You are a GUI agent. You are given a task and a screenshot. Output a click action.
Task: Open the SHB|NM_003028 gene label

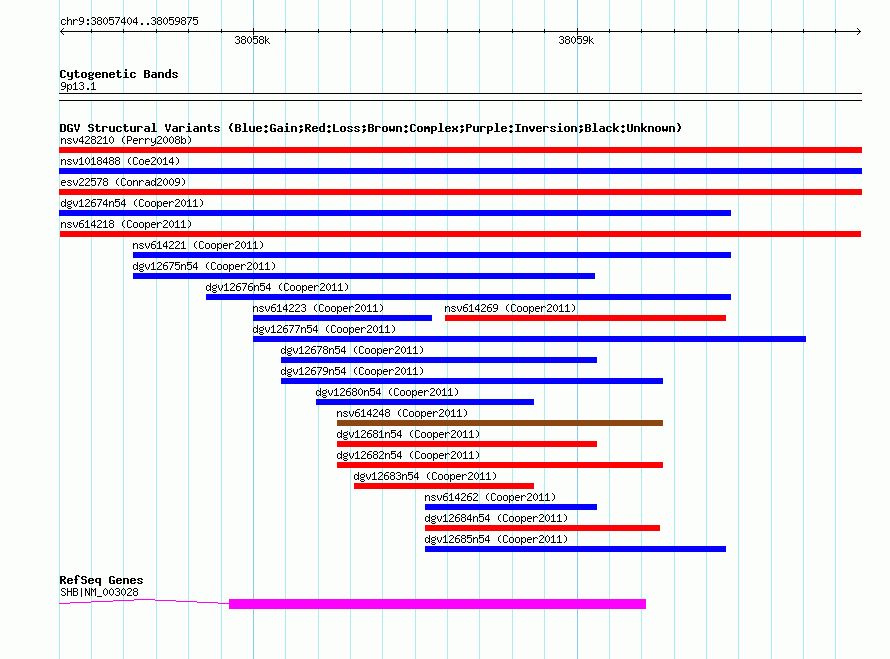tap(99, 592)
